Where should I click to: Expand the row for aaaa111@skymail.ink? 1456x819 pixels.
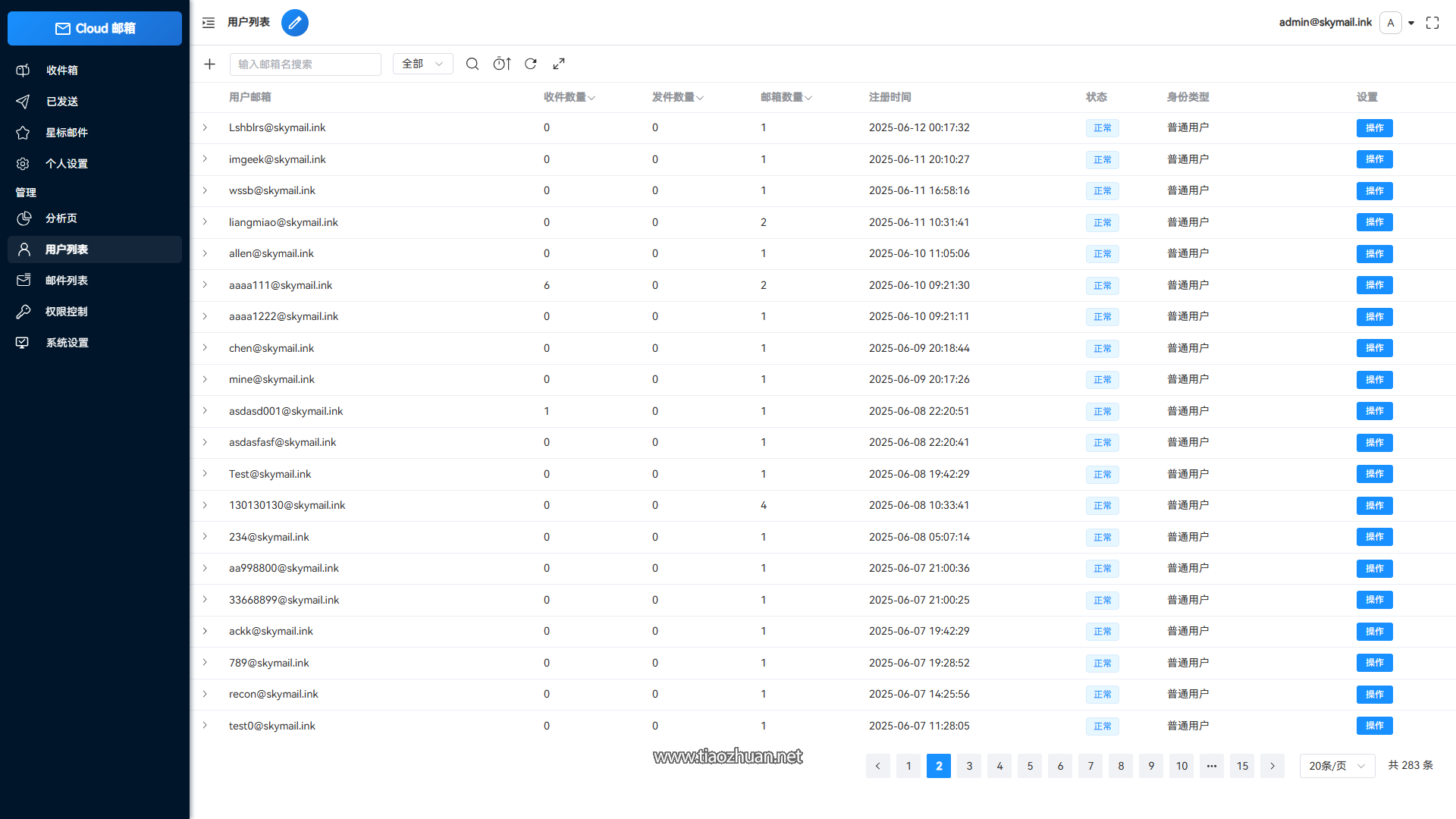[205, 285]
